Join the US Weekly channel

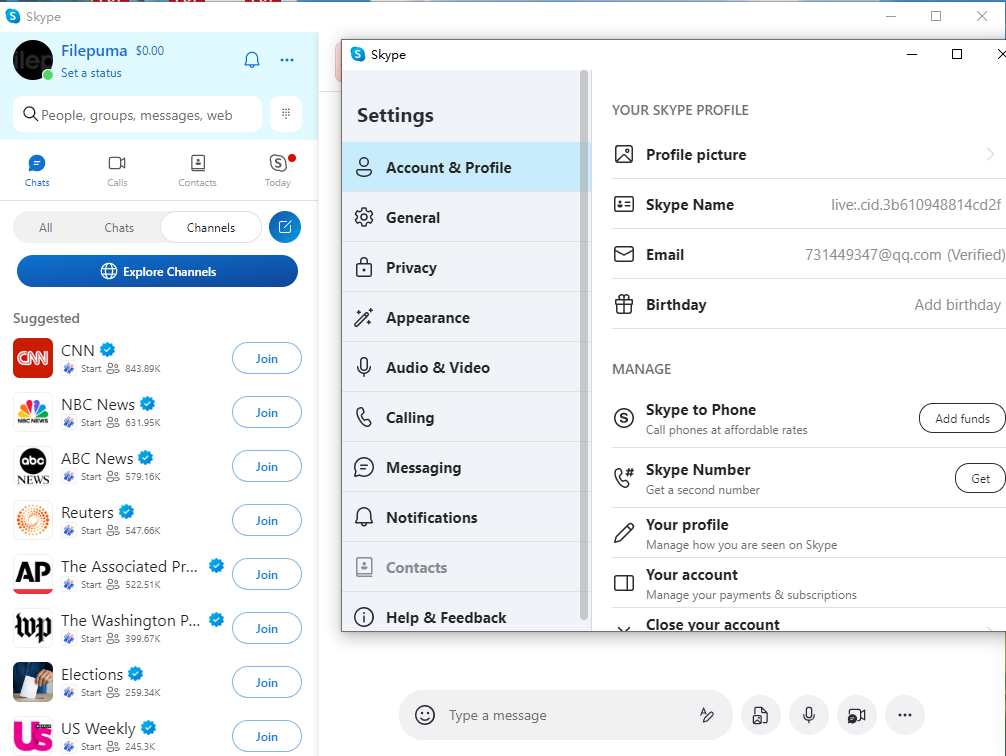click(267, 735)
